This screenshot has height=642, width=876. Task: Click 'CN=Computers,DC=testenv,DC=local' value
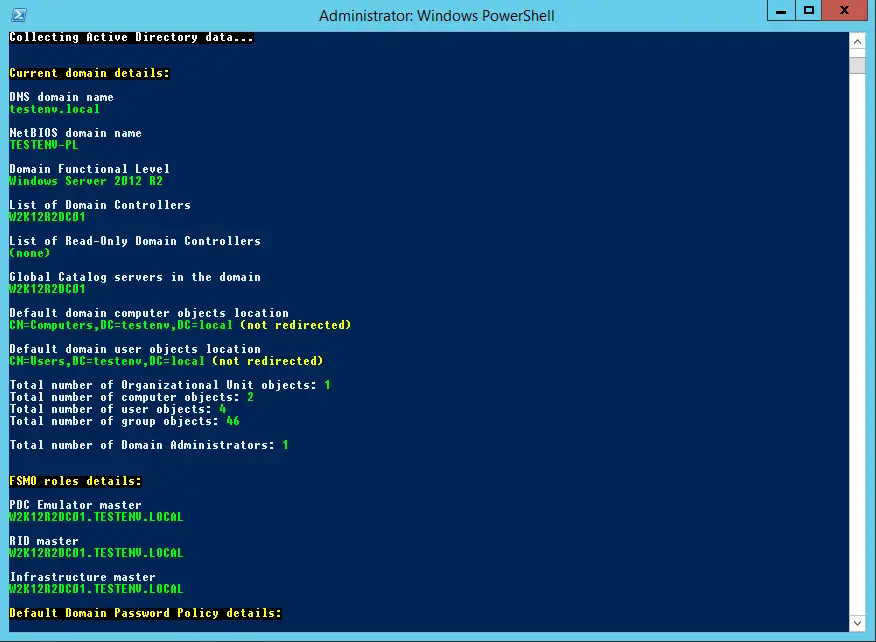[121, 325]
